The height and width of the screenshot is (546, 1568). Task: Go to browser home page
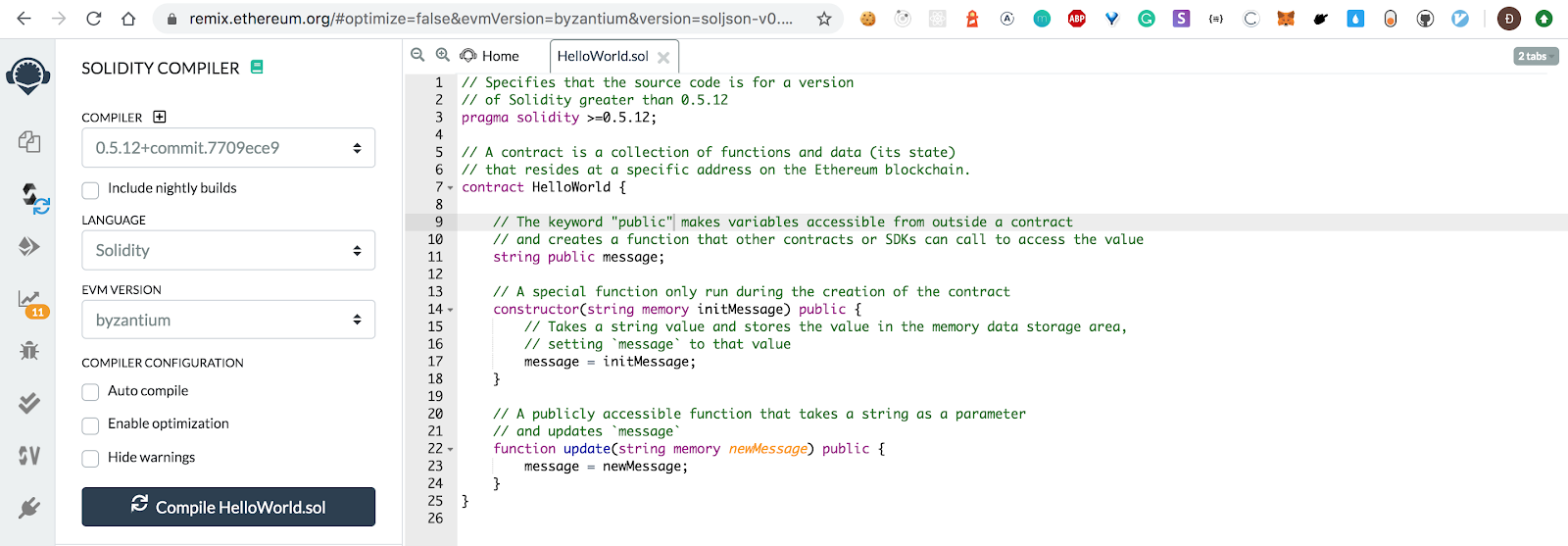pyautogui.click(x=128, y=19)
